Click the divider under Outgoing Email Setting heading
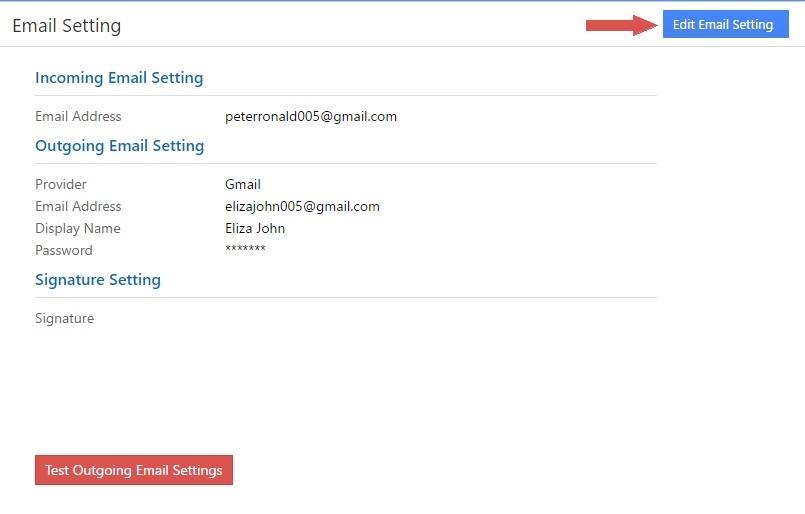Image resolution: width=805 pixels, height=514 pixels. (346, 164)
